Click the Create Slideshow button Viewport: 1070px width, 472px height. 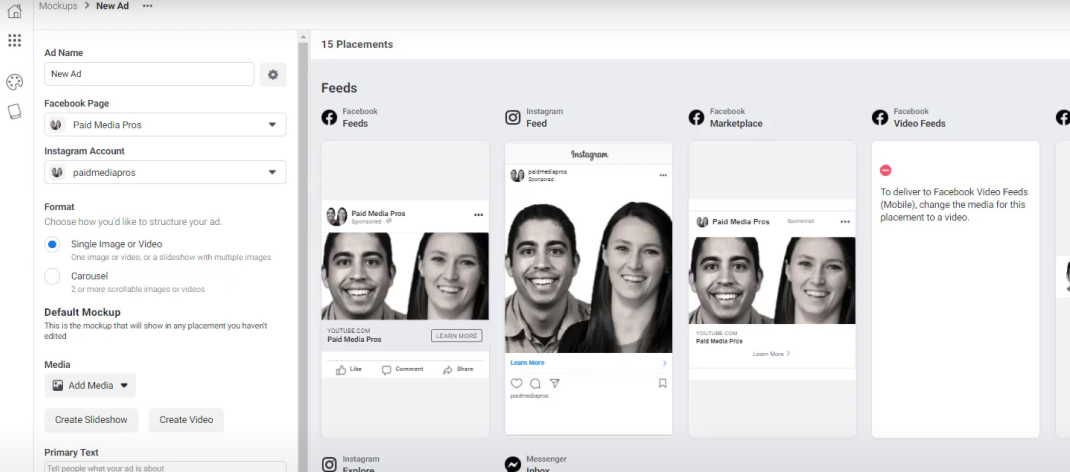click(x=91, y=420)
